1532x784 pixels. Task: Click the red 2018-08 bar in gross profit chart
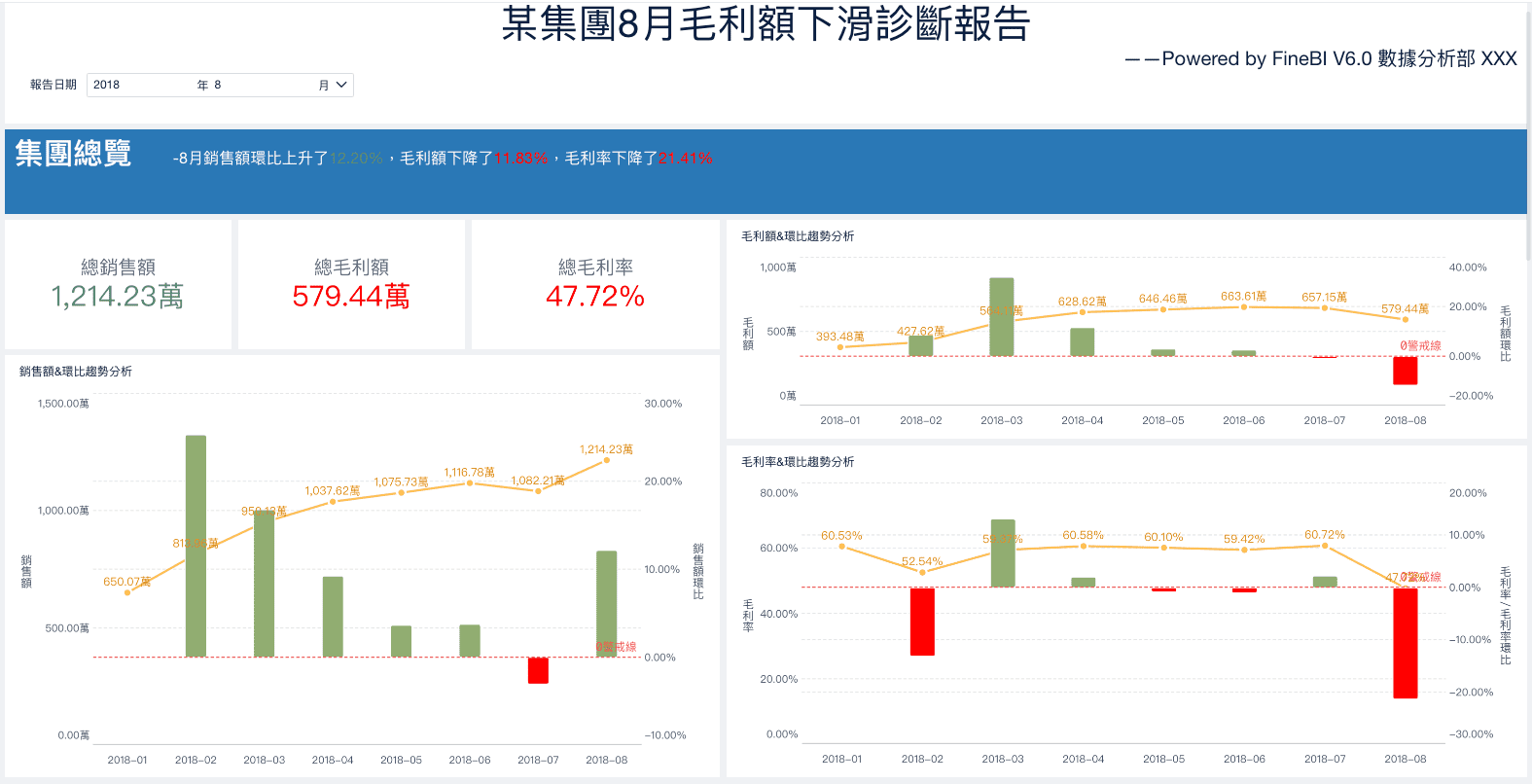(x=1406, y=371)
